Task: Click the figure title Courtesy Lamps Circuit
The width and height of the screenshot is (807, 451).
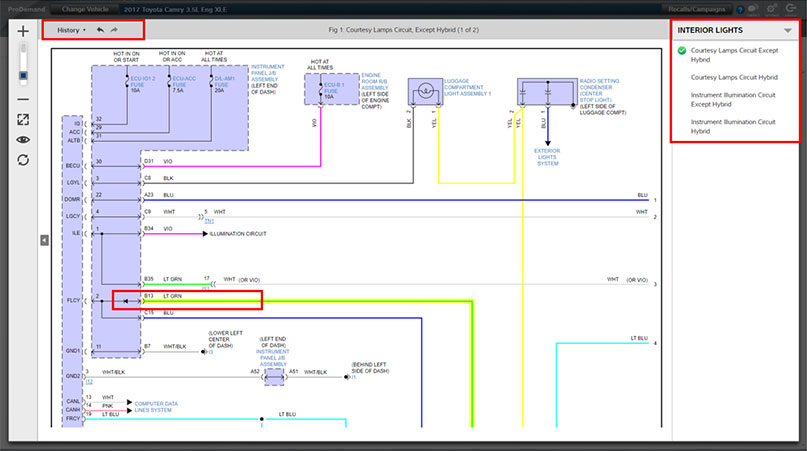Action: click(404, 30)
